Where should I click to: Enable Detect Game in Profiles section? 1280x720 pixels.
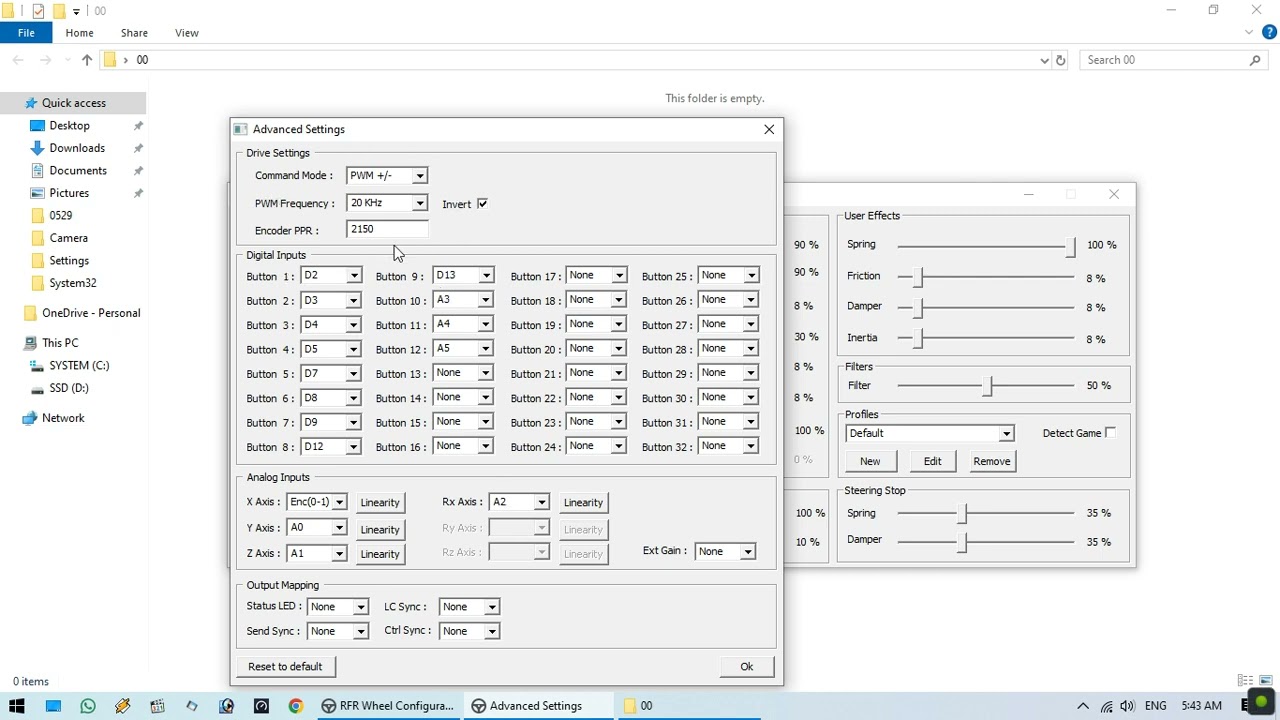coord(1112,432)
